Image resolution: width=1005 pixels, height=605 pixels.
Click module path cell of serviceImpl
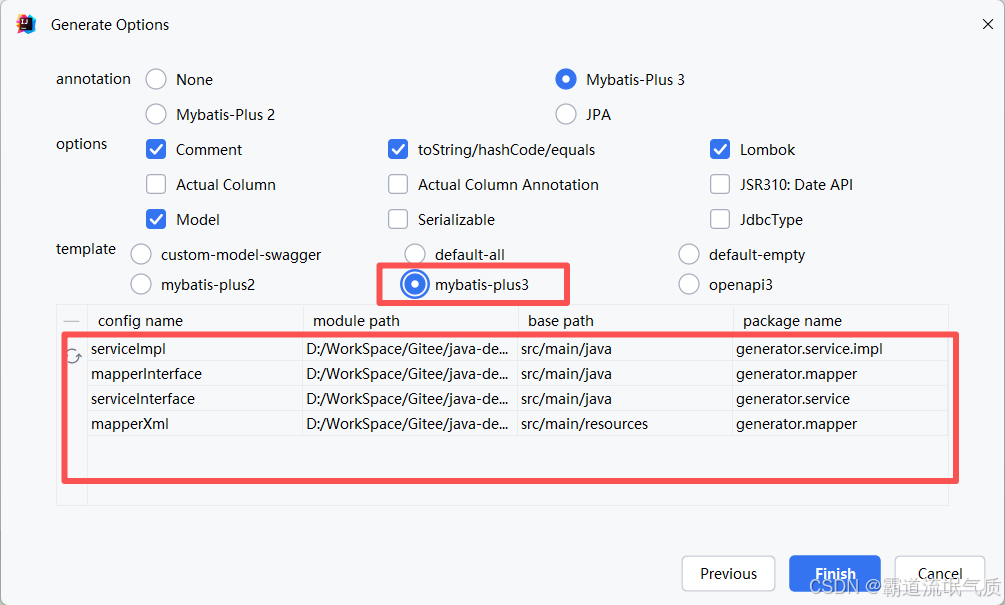(x=410, y=349)
